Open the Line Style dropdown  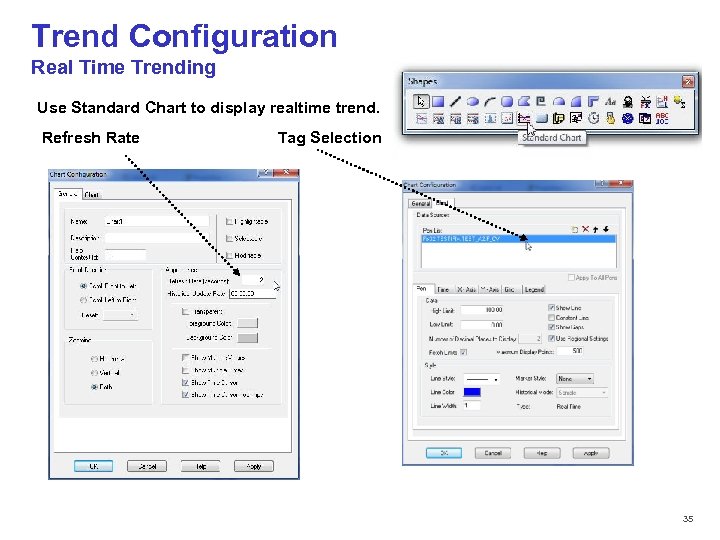[481, 379]
